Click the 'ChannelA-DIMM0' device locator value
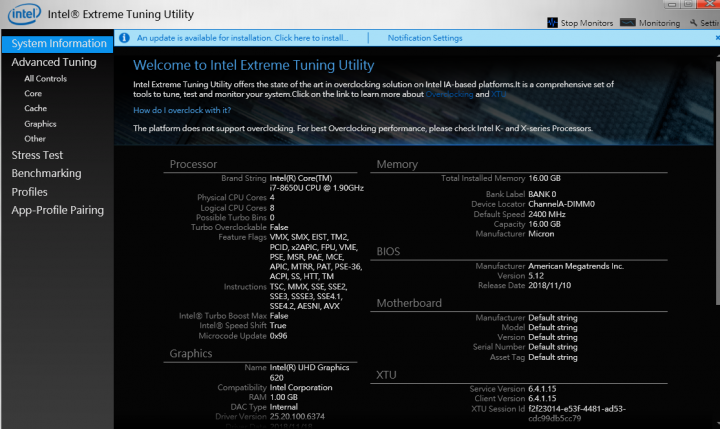The image size is (720, 429). pyautogui.click(x=561, y=204)
